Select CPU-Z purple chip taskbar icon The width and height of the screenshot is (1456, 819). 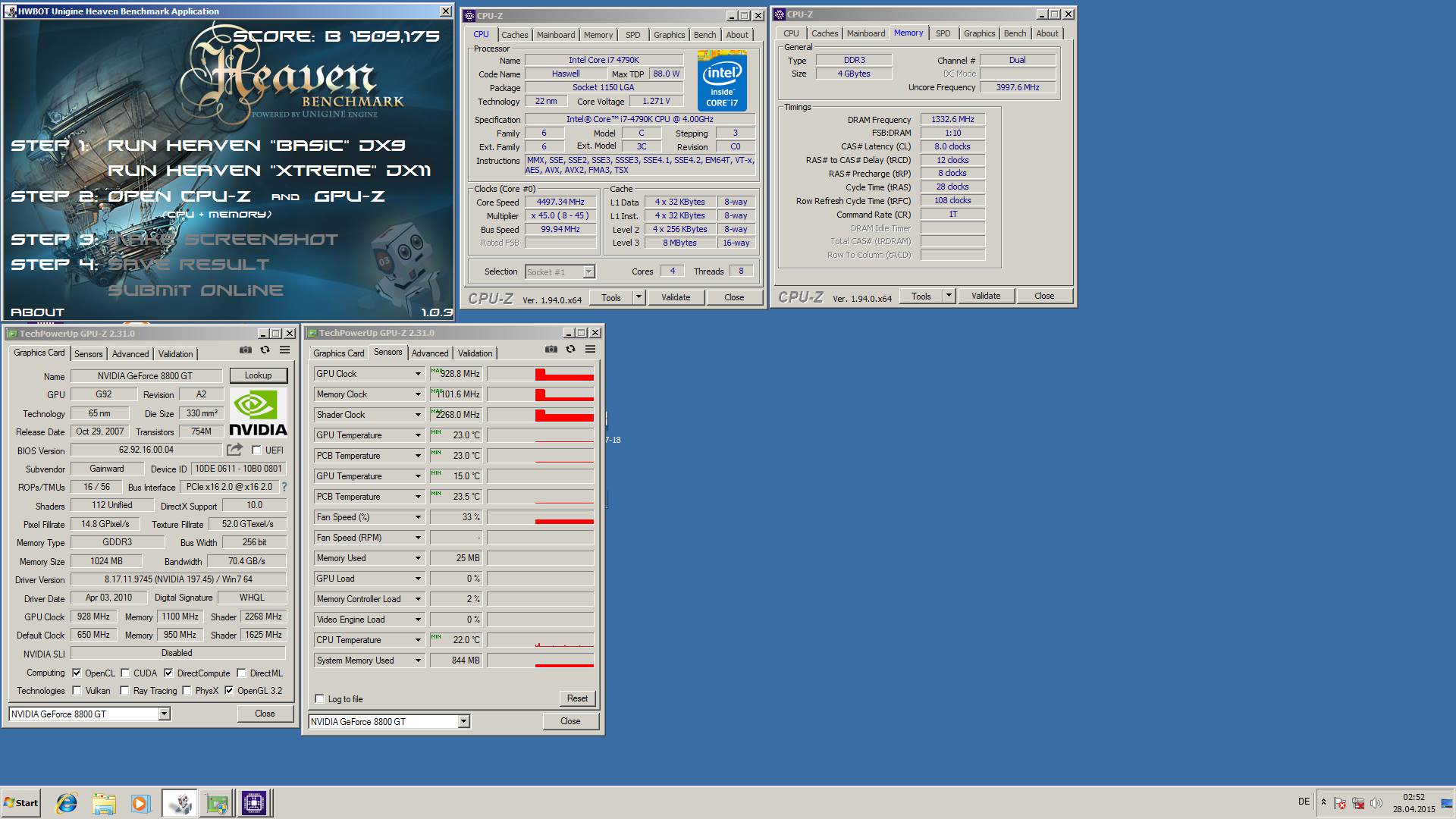click(253, 803)
